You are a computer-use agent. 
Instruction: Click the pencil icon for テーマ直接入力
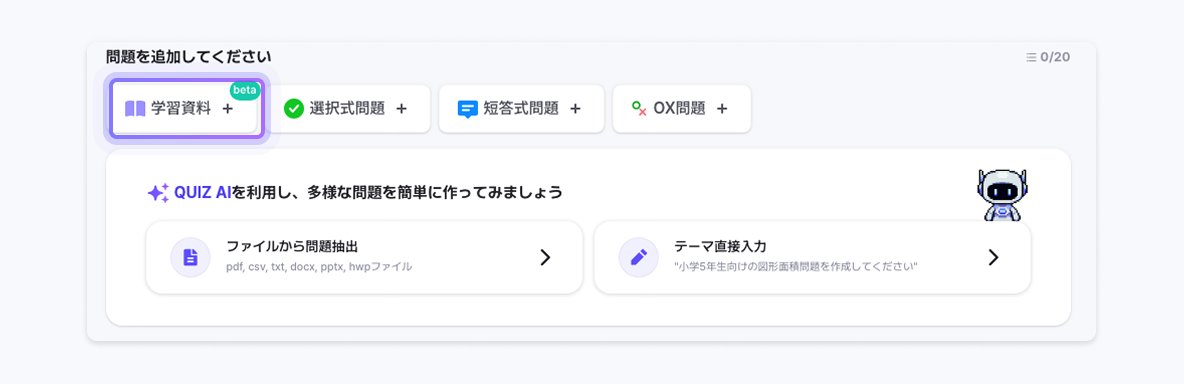pos(639,257)
